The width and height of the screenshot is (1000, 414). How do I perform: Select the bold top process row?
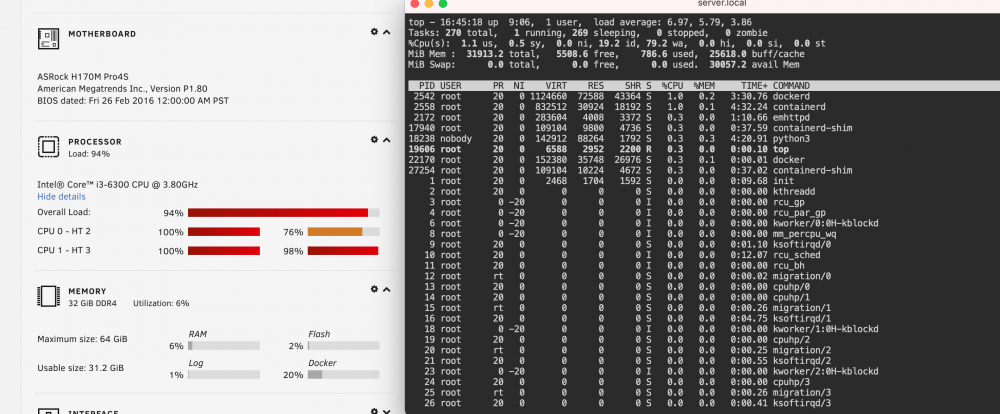tap(702, 149)
